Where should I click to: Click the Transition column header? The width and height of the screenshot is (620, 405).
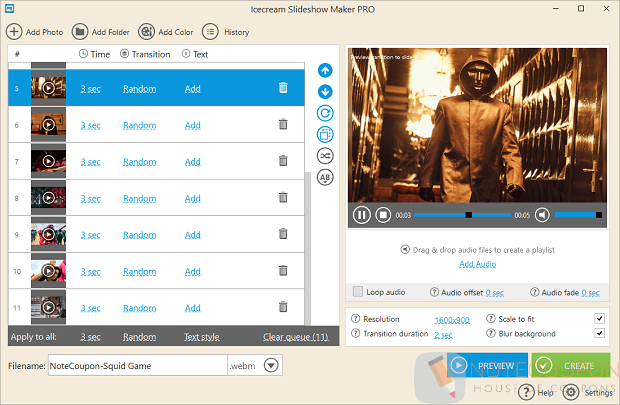coord(145,54)
